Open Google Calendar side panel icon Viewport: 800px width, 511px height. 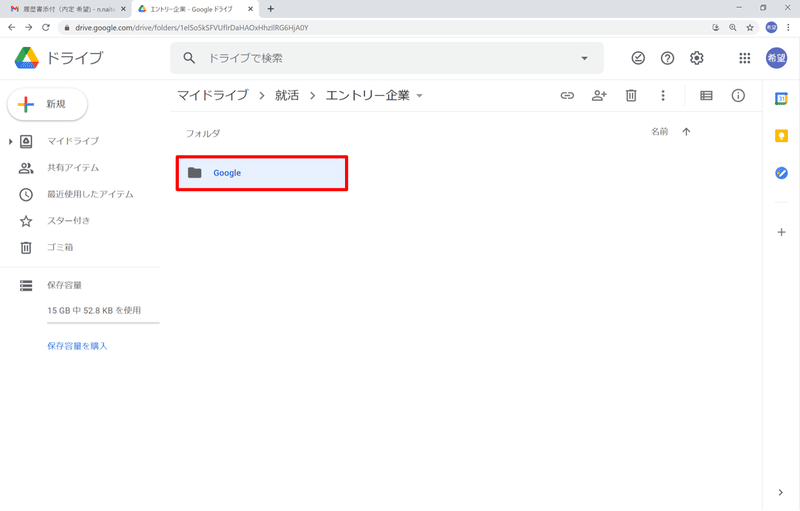click(781, 98)
